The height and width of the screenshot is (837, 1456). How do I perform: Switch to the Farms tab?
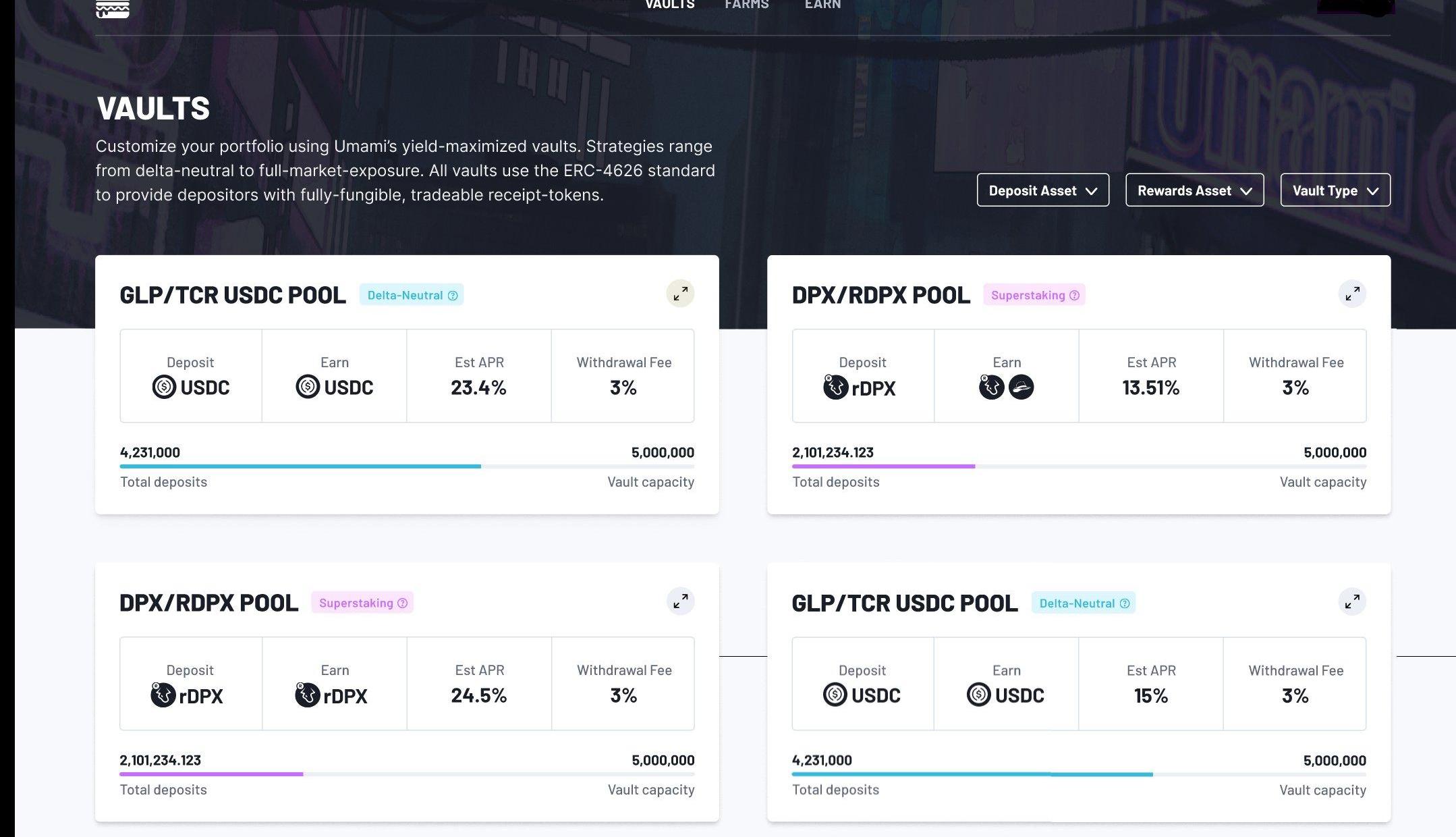tap(746, 5)
